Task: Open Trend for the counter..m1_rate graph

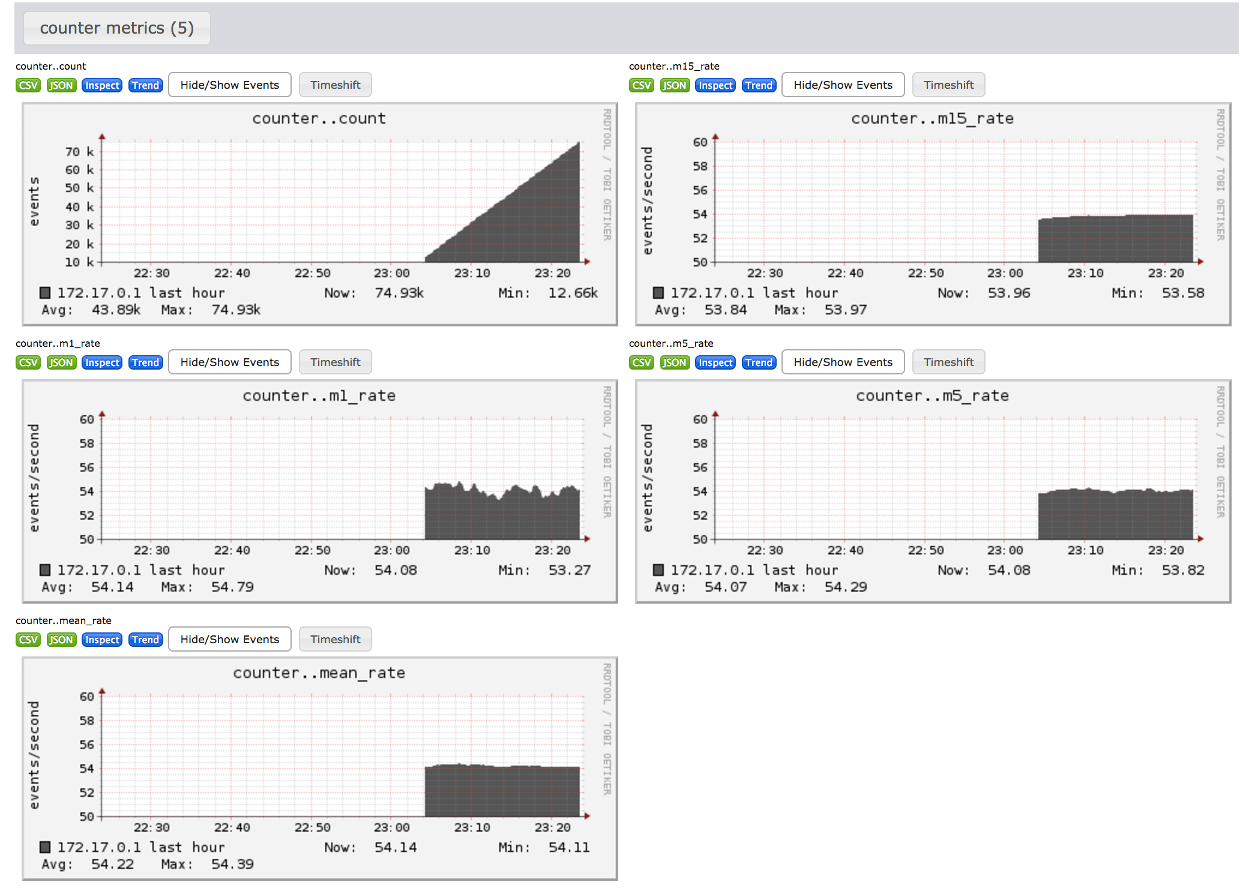Action: 145,362
